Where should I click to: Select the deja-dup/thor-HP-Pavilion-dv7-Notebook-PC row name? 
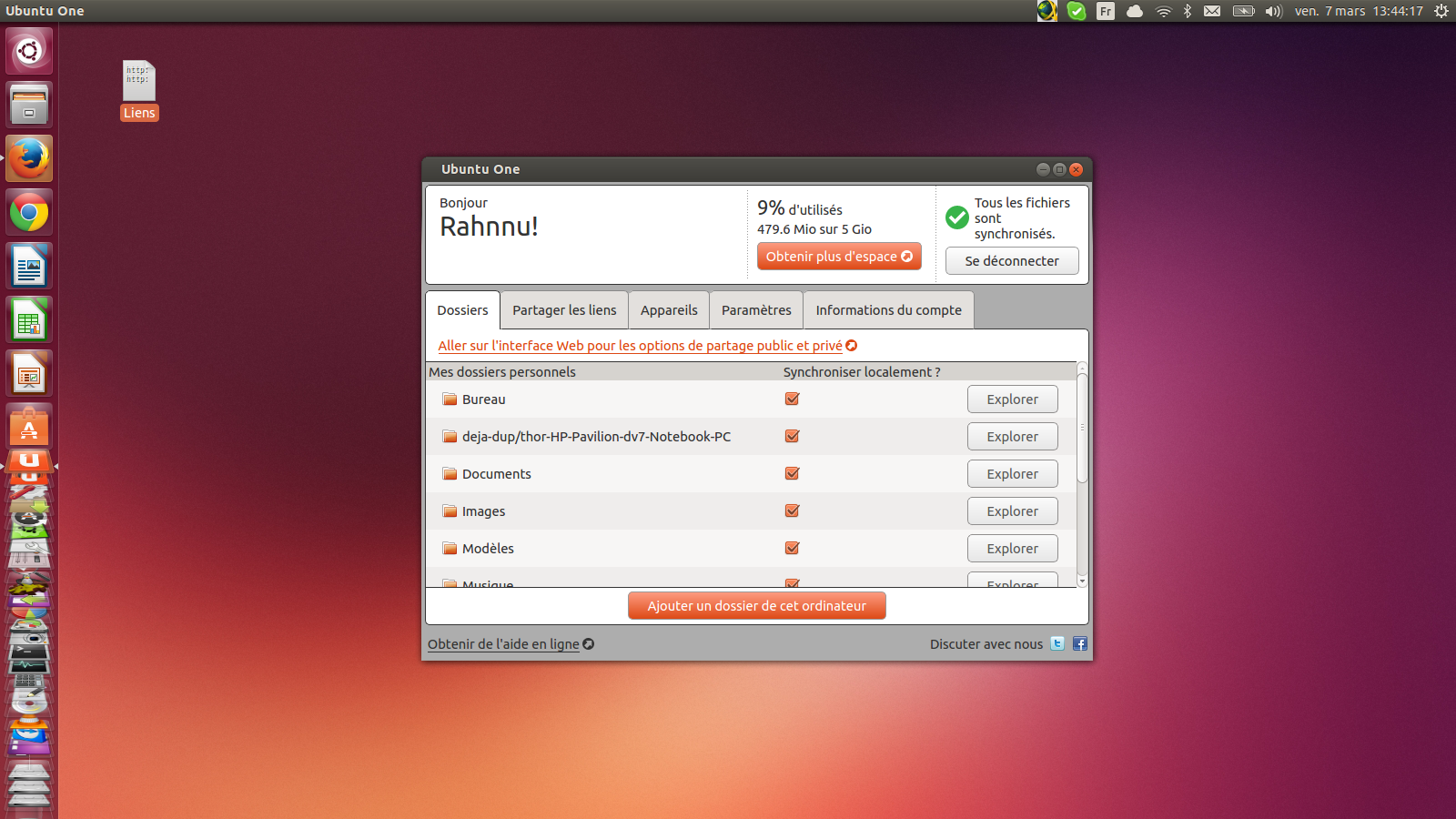point(596,437)
